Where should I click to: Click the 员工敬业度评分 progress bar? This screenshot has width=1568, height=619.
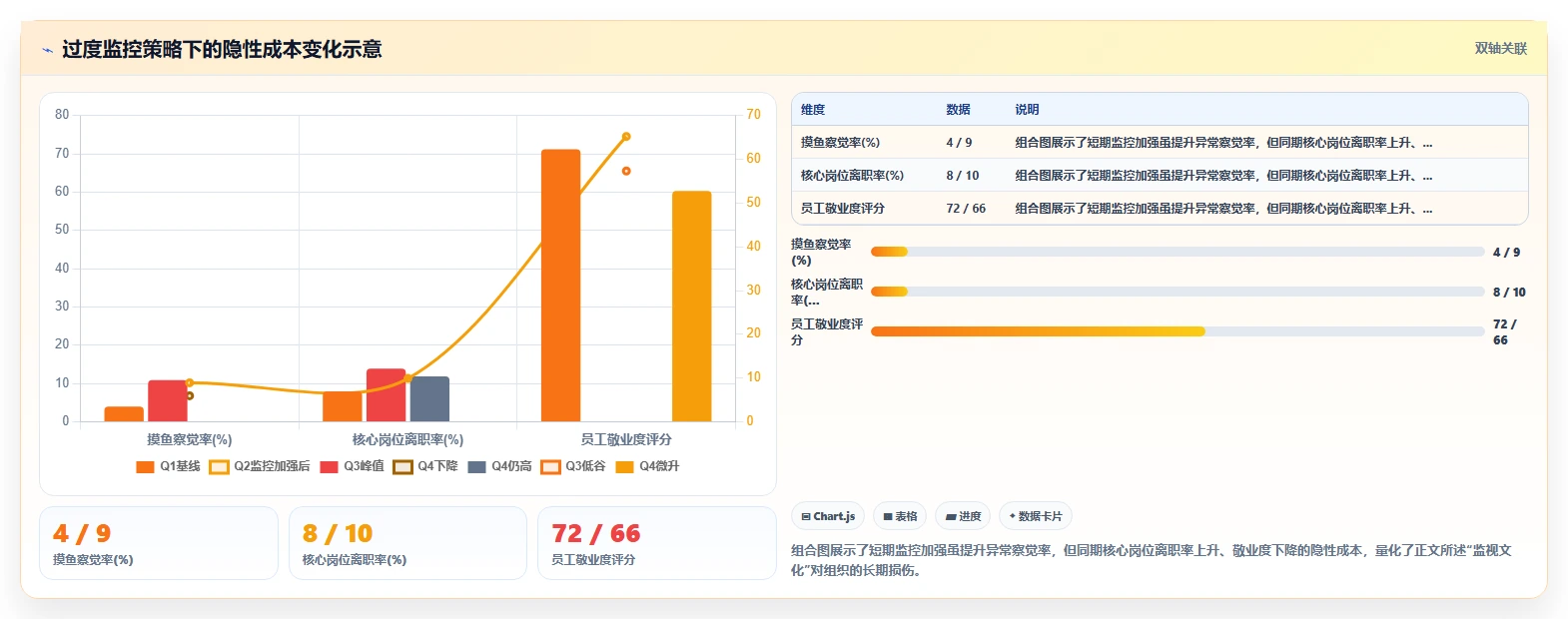[1177, 331]
